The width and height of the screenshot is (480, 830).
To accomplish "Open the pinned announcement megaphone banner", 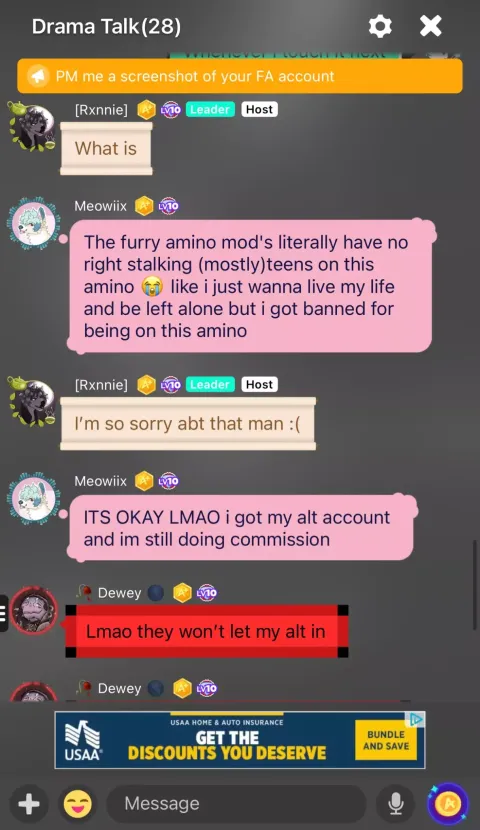I will [240, 76].
